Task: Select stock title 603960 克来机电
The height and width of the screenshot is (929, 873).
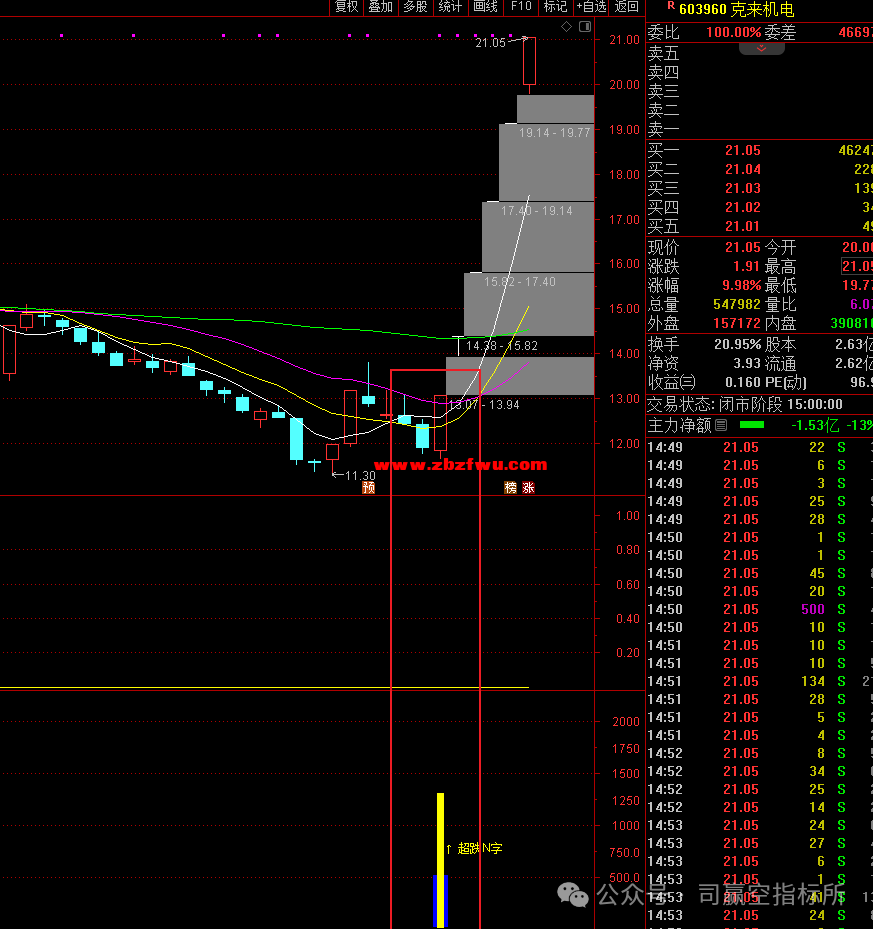Action: point(737,9)
